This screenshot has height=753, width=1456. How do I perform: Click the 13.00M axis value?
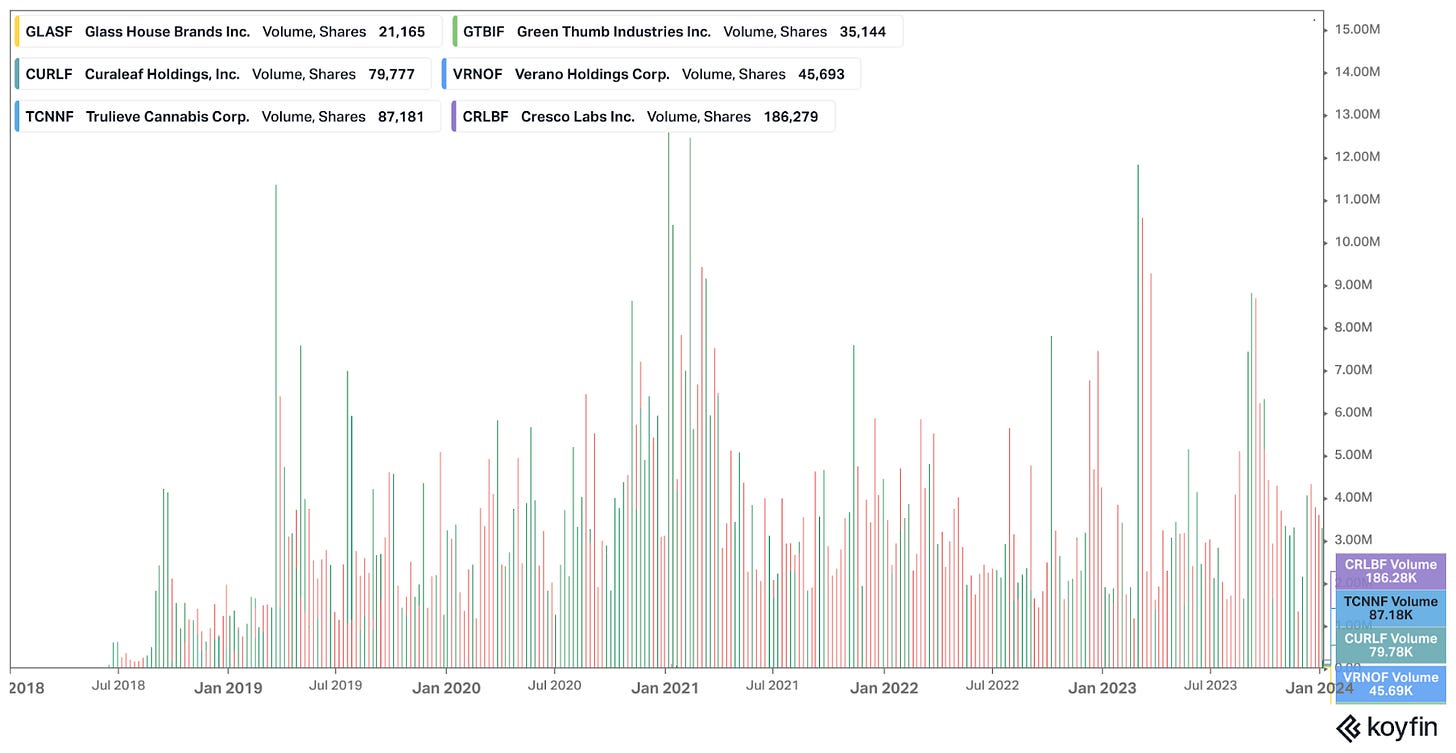1357,114
